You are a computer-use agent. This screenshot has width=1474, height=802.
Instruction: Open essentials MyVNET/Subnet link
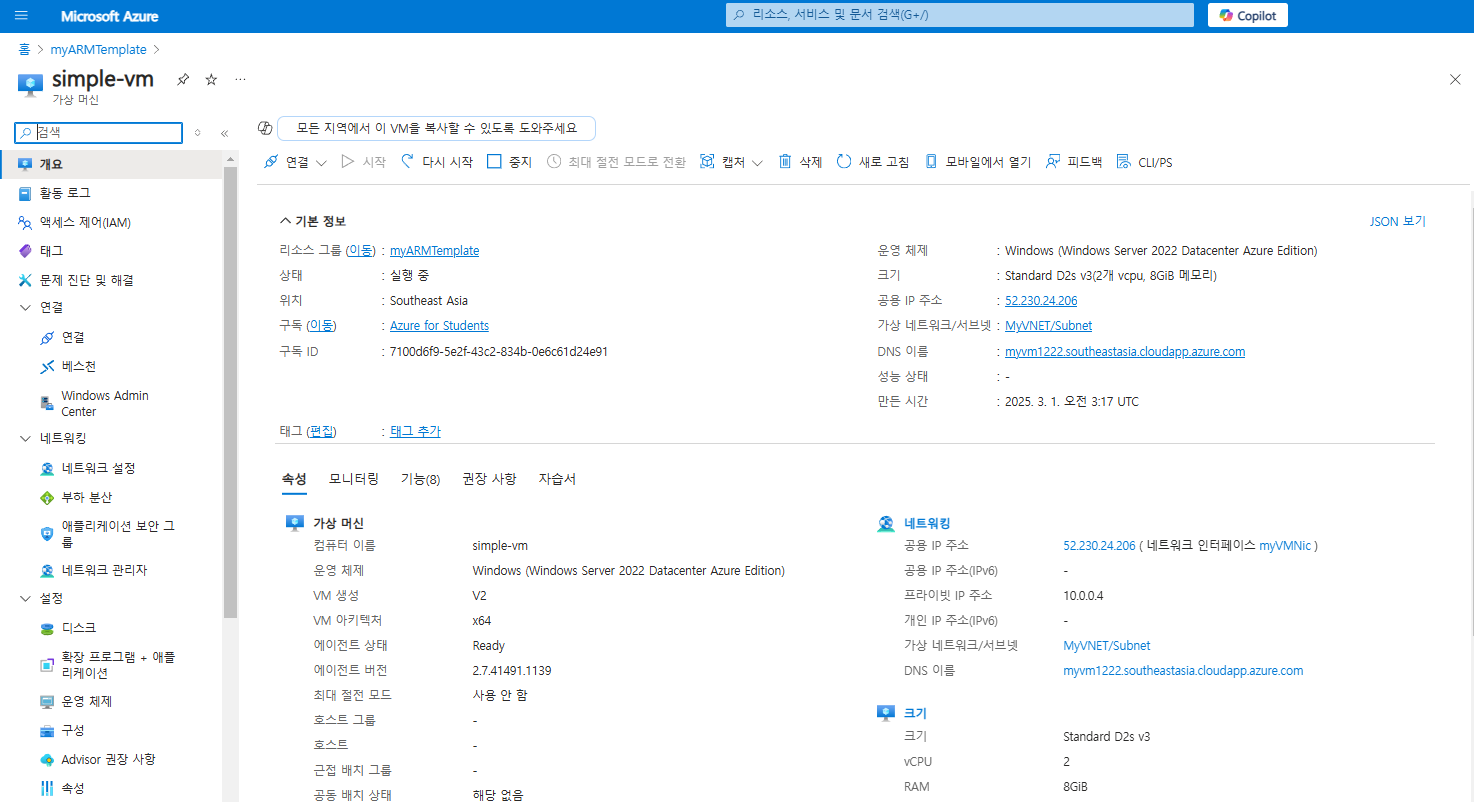[1048, 326]
